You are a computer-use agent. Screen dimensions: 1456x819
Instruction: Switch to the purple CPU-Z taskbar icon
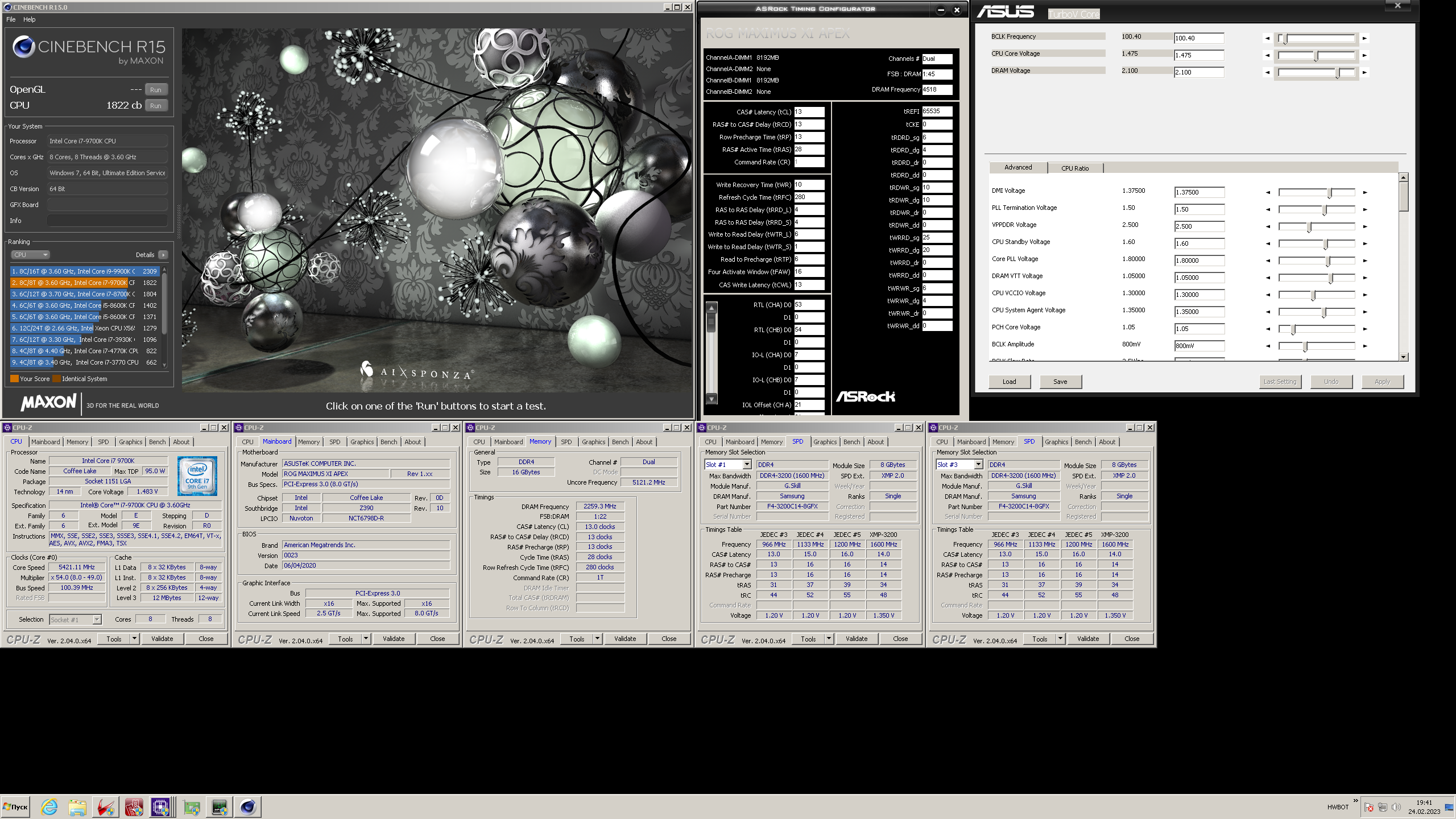point(160,806)
